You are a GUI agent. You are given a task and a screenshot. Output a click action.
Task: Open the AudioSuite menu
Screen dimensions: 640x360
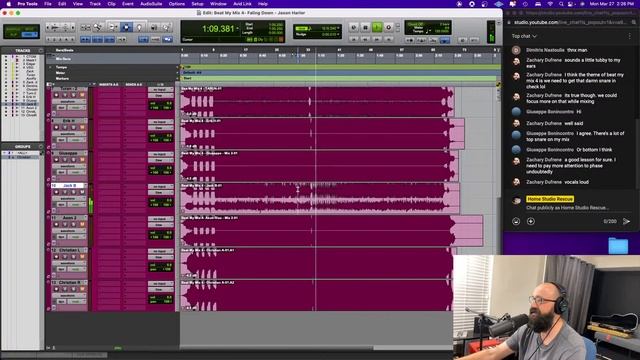coord(151,4)
